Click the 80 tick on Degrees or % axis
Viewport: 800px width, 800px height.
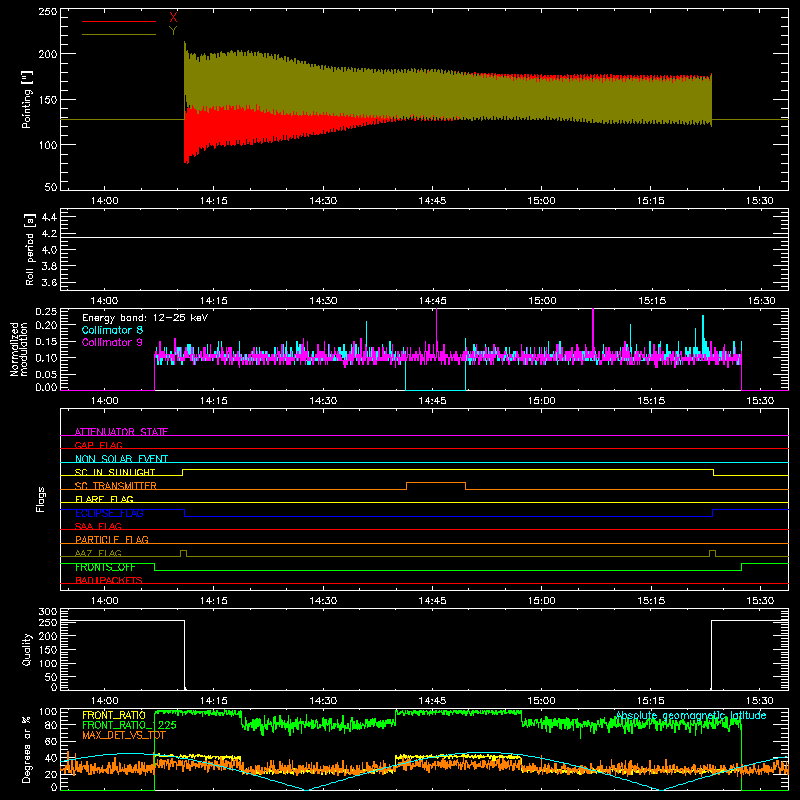pos(51,725)
